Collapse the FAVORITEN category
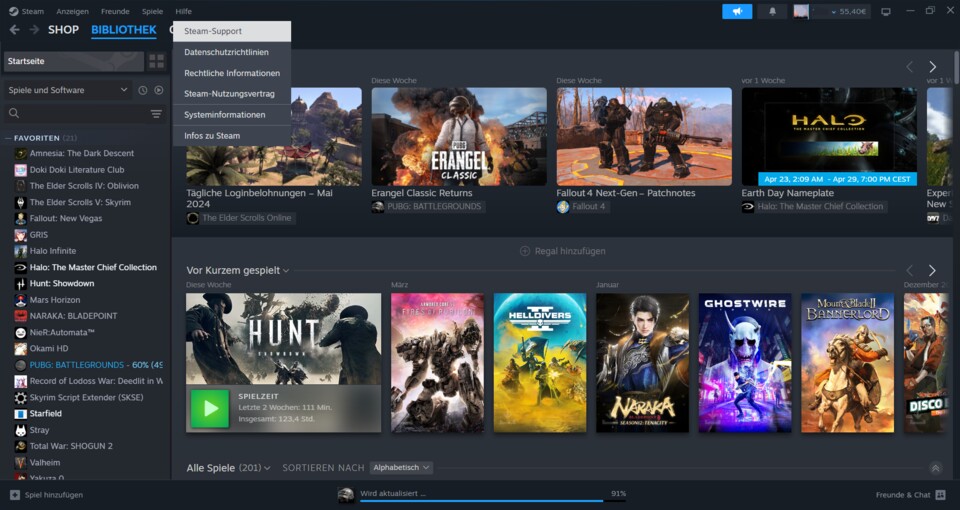 point(9,138)
